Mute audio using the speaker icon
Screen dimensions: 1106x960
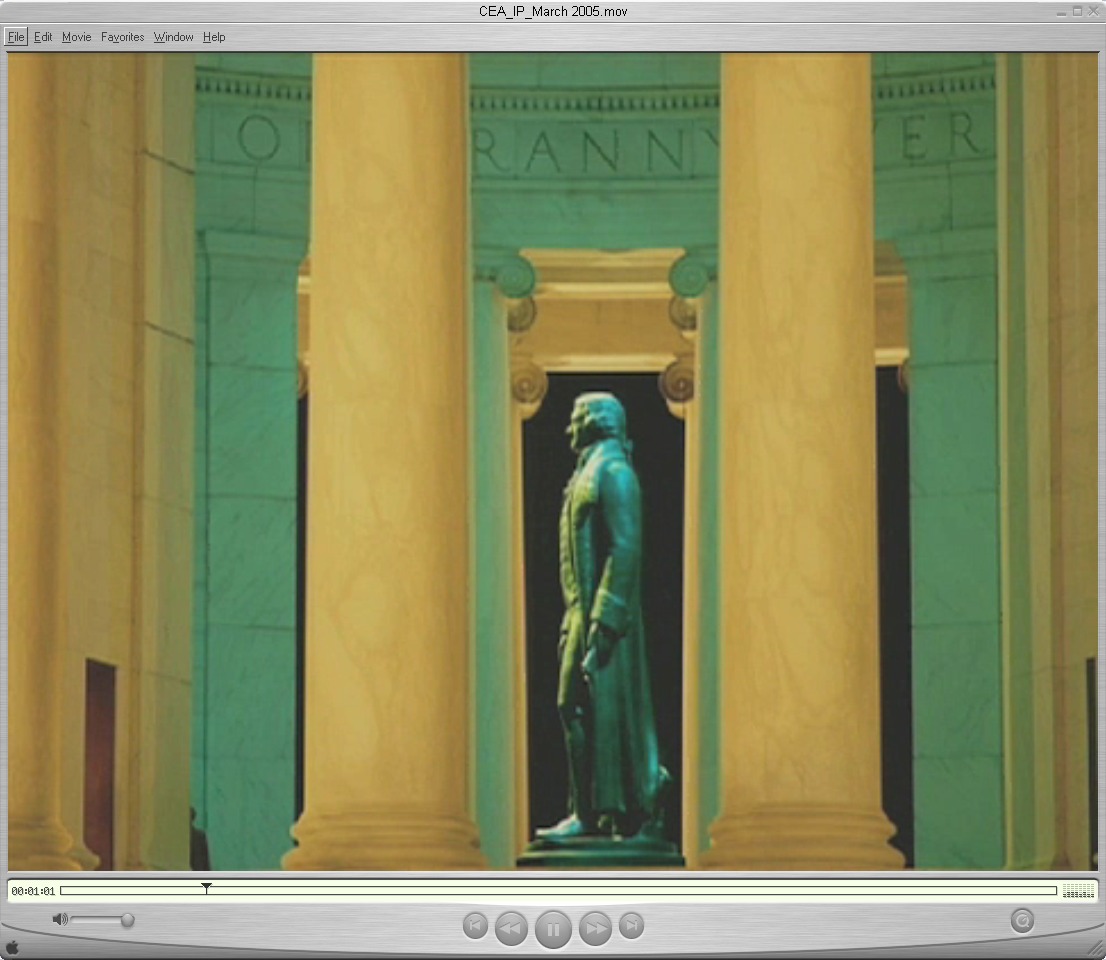(x=60, y=919)
